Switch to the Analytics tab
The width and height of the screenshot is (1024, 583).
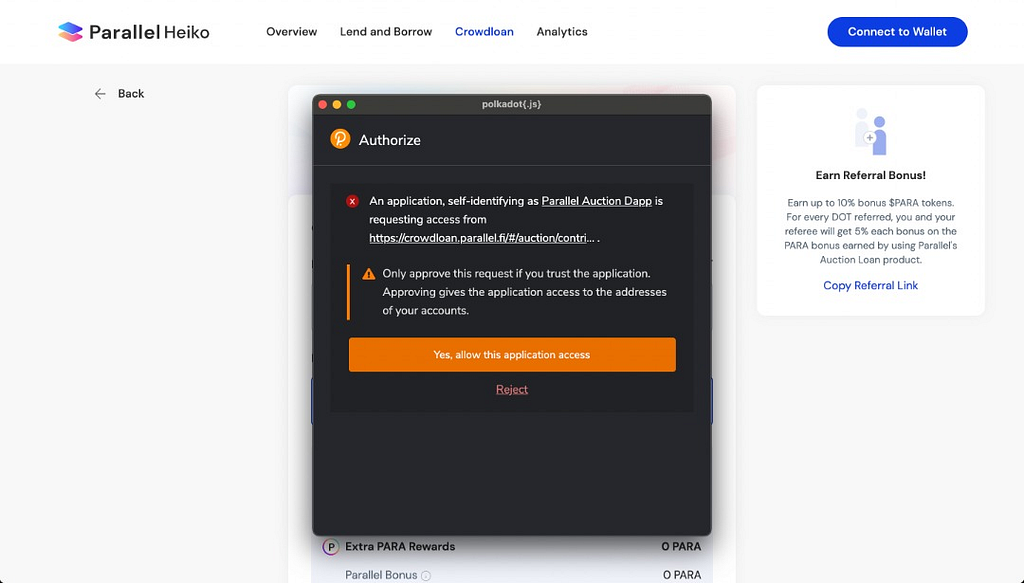562,32
